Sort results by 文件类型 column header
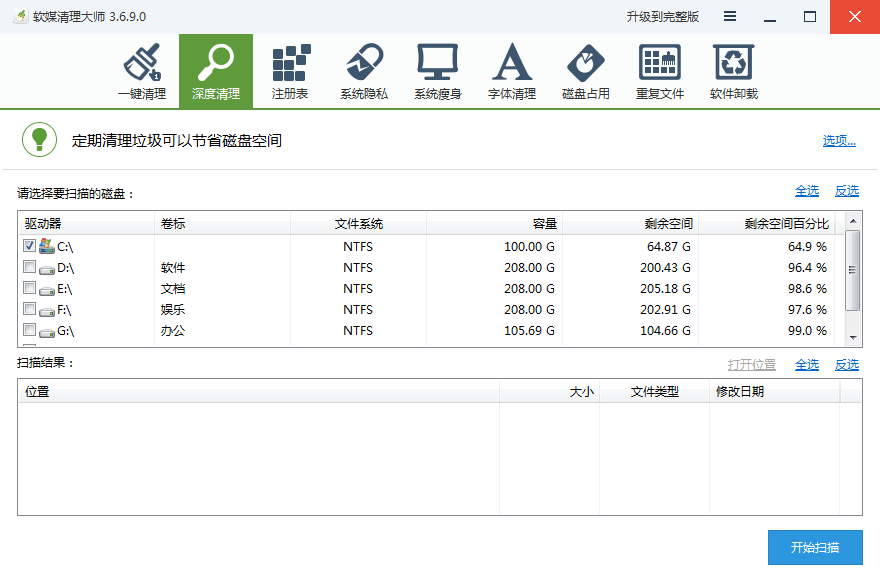 tap(654, 391)
